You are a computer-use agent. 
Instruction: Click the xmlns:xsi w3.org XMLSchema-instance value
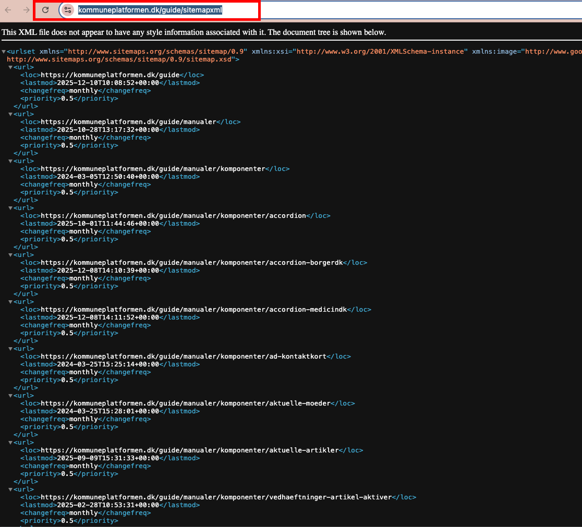coord(380,52)
